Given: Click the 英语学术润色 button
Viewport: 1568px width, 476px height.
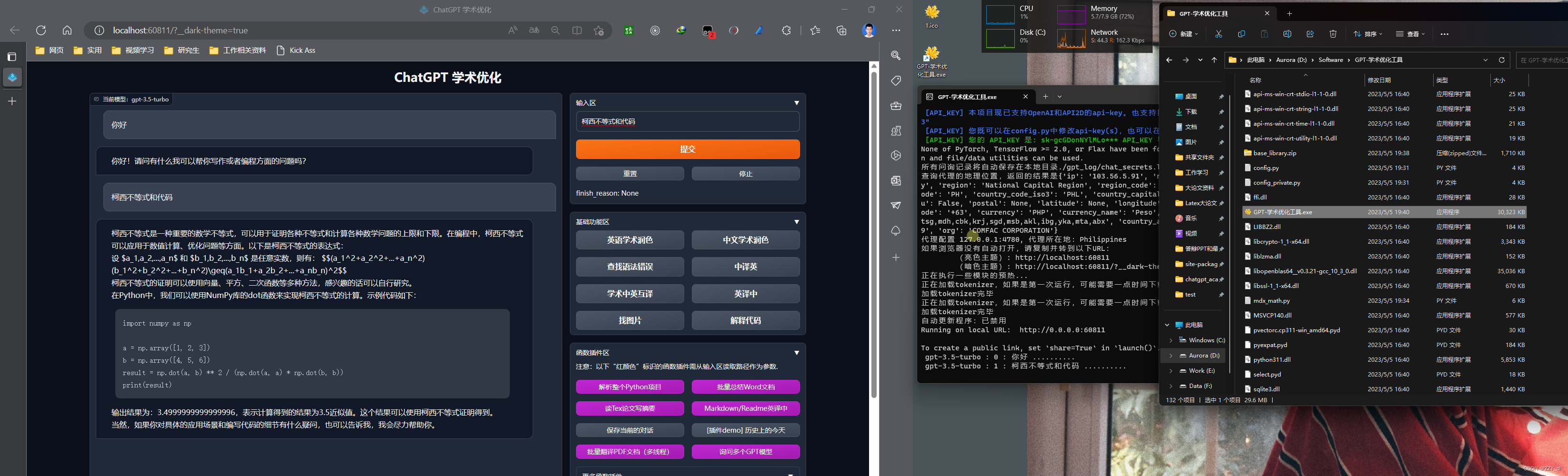Looking at the screenshot, I should pyautogui.click(x=629, y=240).
